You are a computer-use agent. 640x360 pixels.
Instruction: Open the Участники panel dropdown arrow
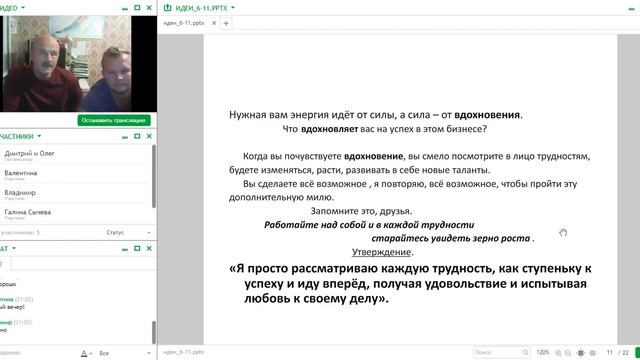[39, 136]
